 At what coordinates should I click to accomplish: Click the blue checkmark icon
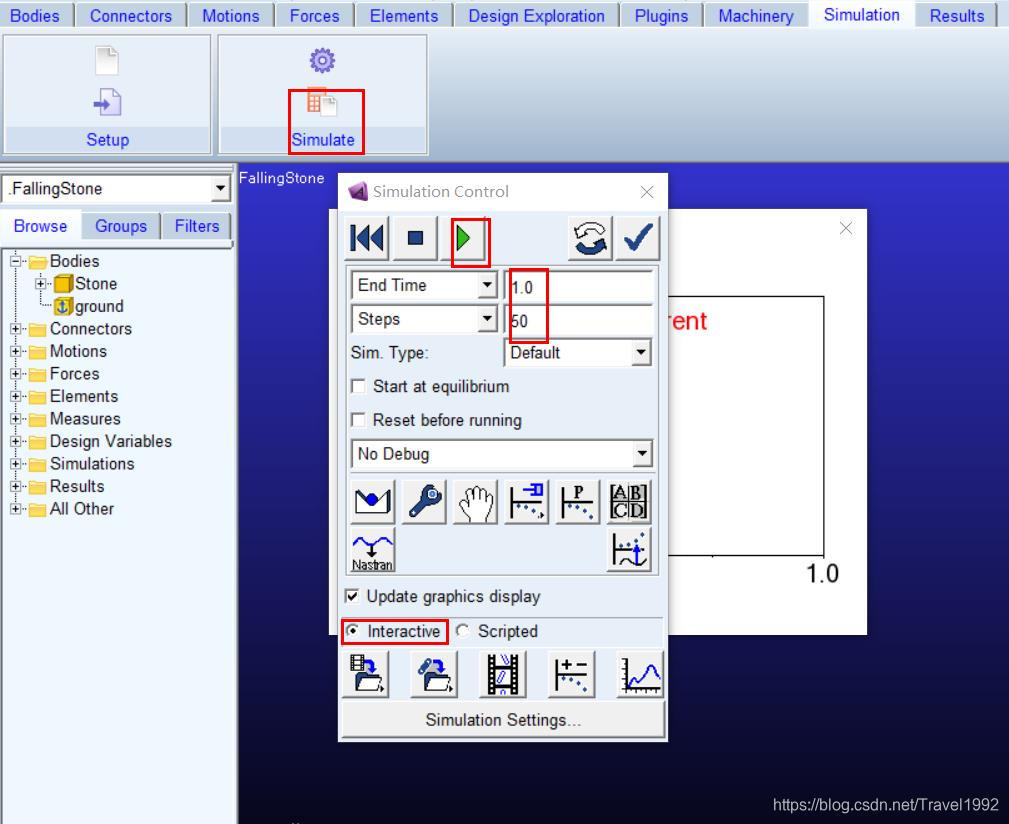tap(637, 238)
